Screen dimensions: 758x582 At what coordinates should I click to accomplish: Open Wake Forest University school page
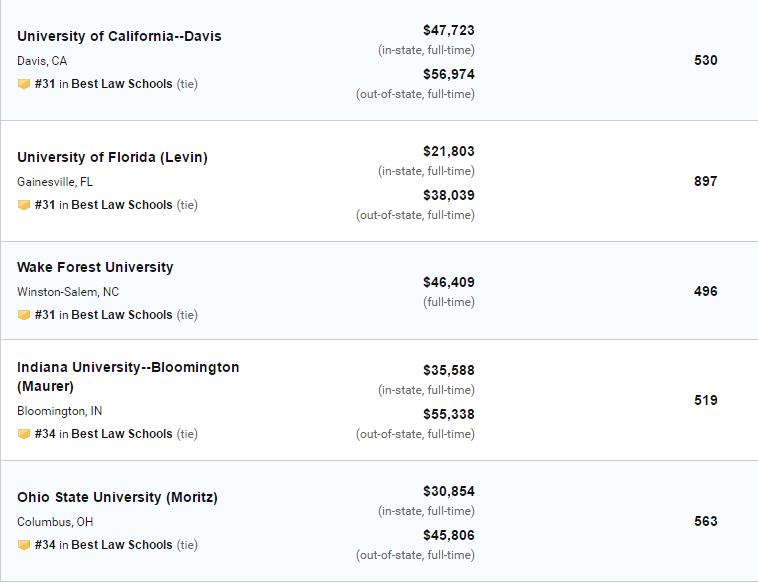point(95,267)
